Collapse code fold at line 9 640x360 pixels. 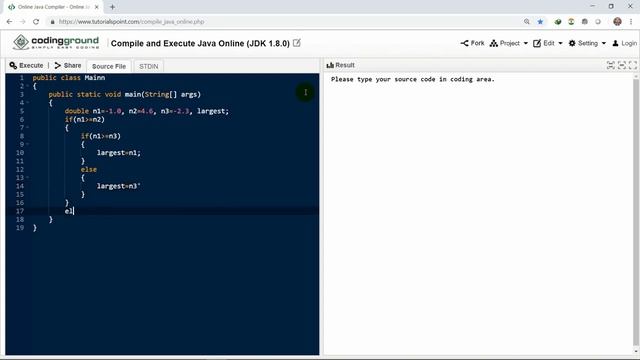point(27,144)
